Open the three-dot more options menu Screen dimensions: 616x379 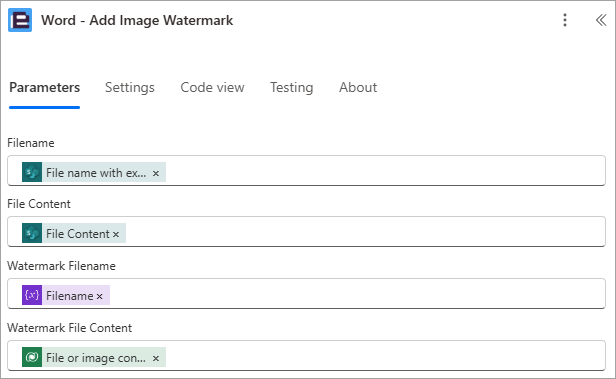pyautogui.click(x=565, y=20)
